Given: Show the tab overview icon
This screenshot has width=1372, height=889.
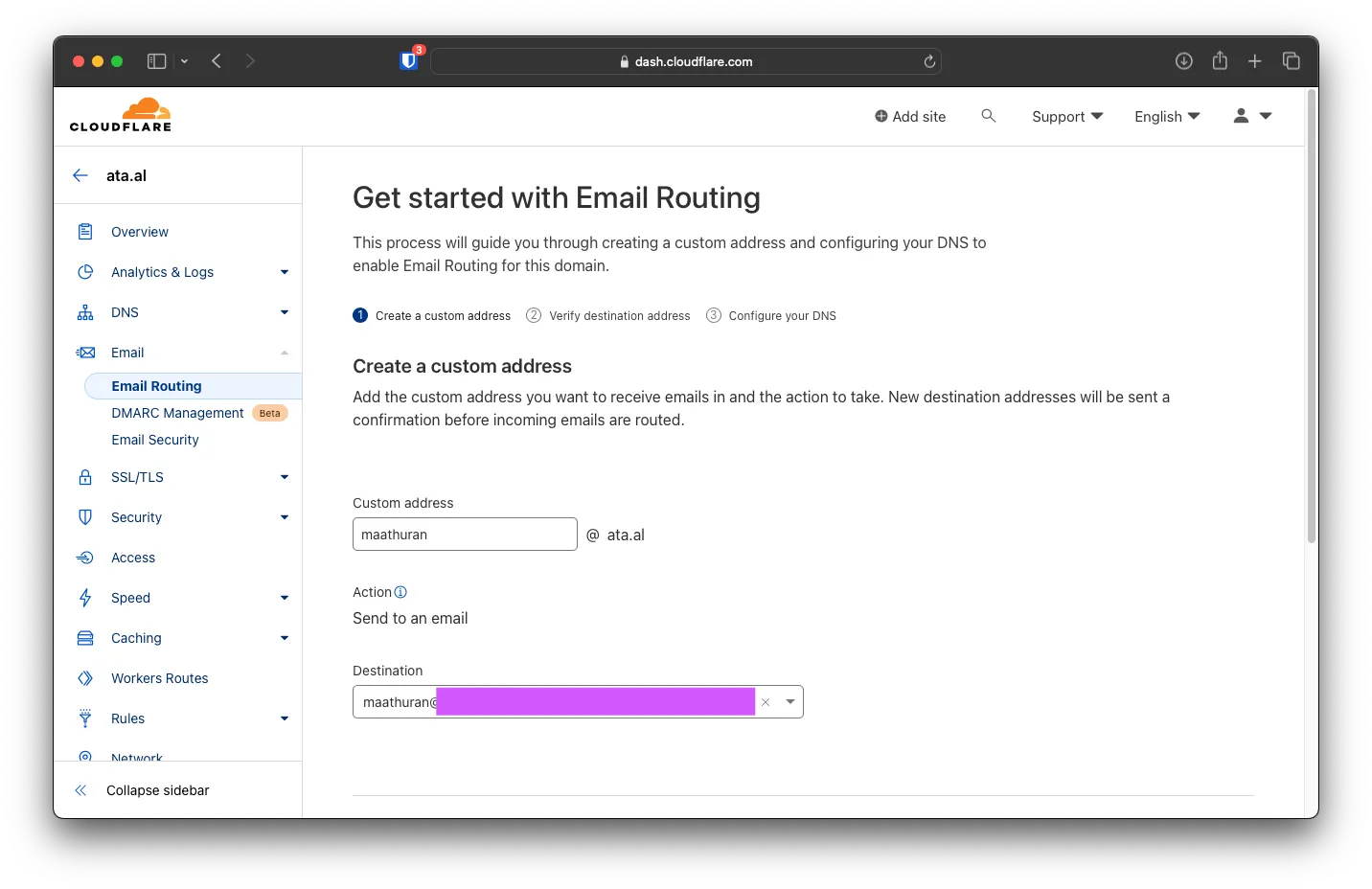Looking at the screenshot, I should click(x=1292, y=61).
